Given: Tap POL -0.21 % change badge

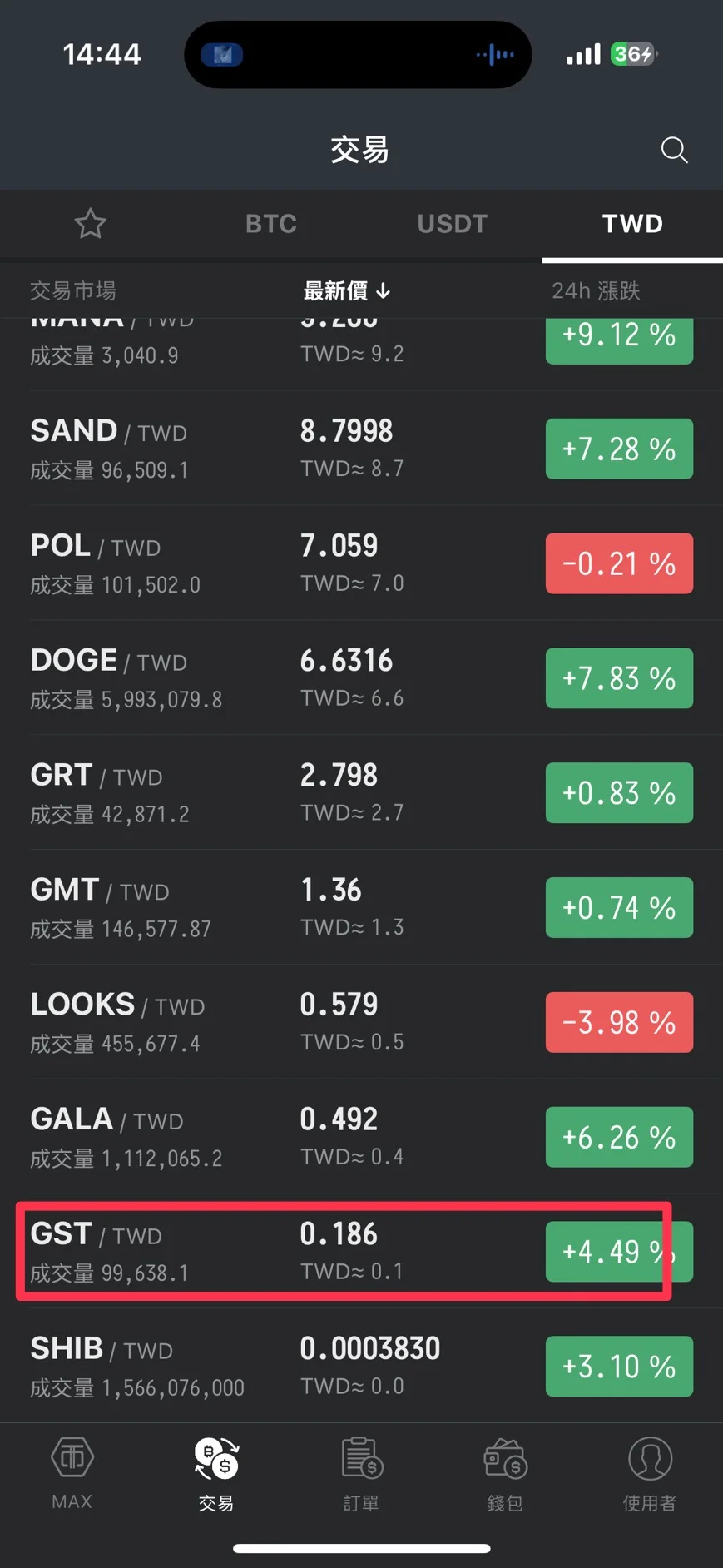Looking at the screenshot, I should 619,563.
